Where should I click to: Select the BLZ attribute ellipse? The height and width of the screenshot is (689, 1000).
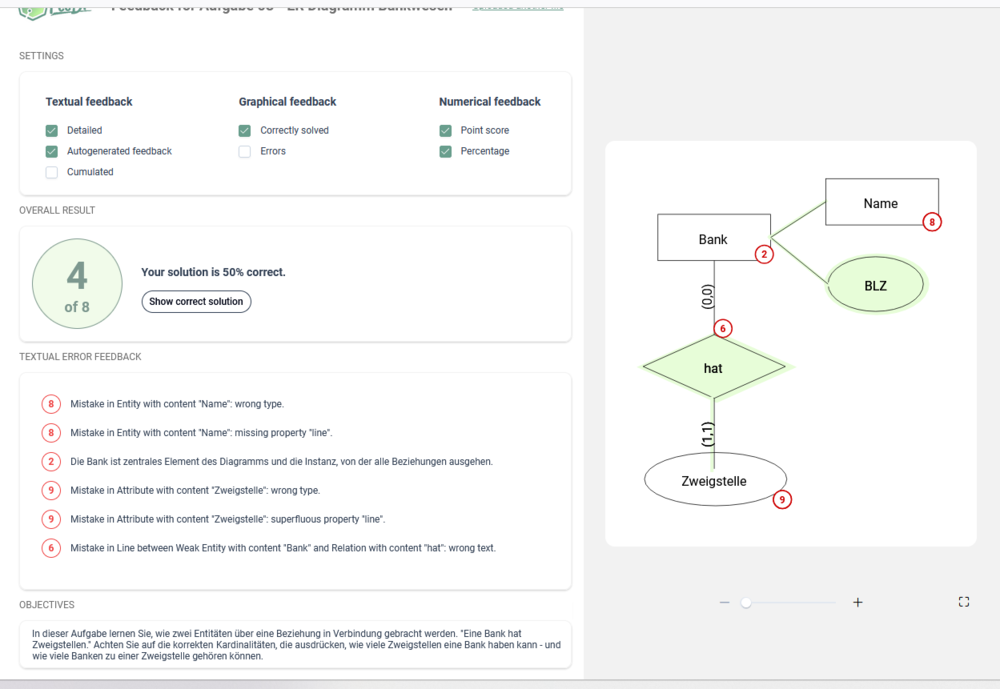875,286
